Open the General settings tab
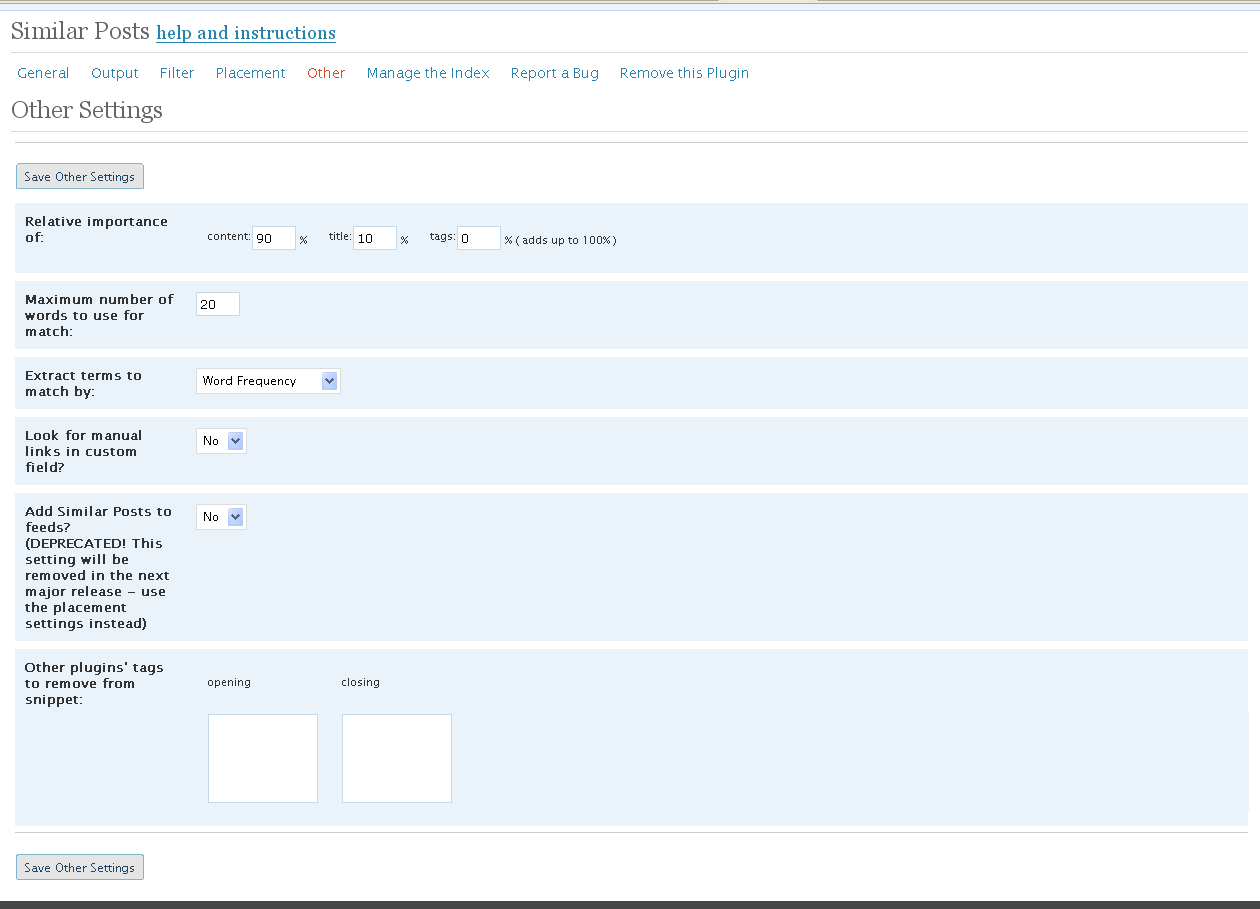Image resolution: width=1260 pixels, height=909 pixels. point(43,73)
